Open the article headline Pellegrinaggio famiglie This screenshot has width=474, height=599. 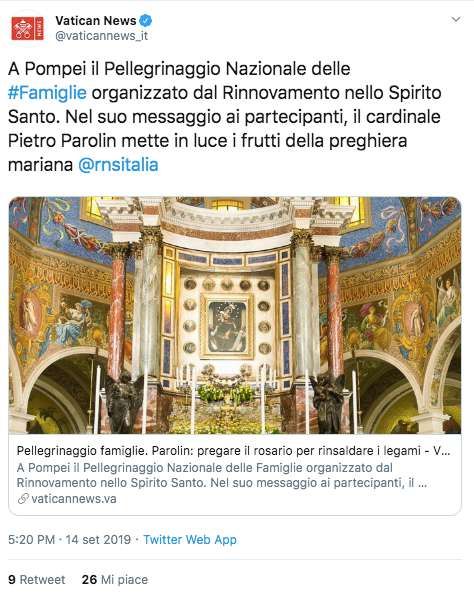coord(233,451)
